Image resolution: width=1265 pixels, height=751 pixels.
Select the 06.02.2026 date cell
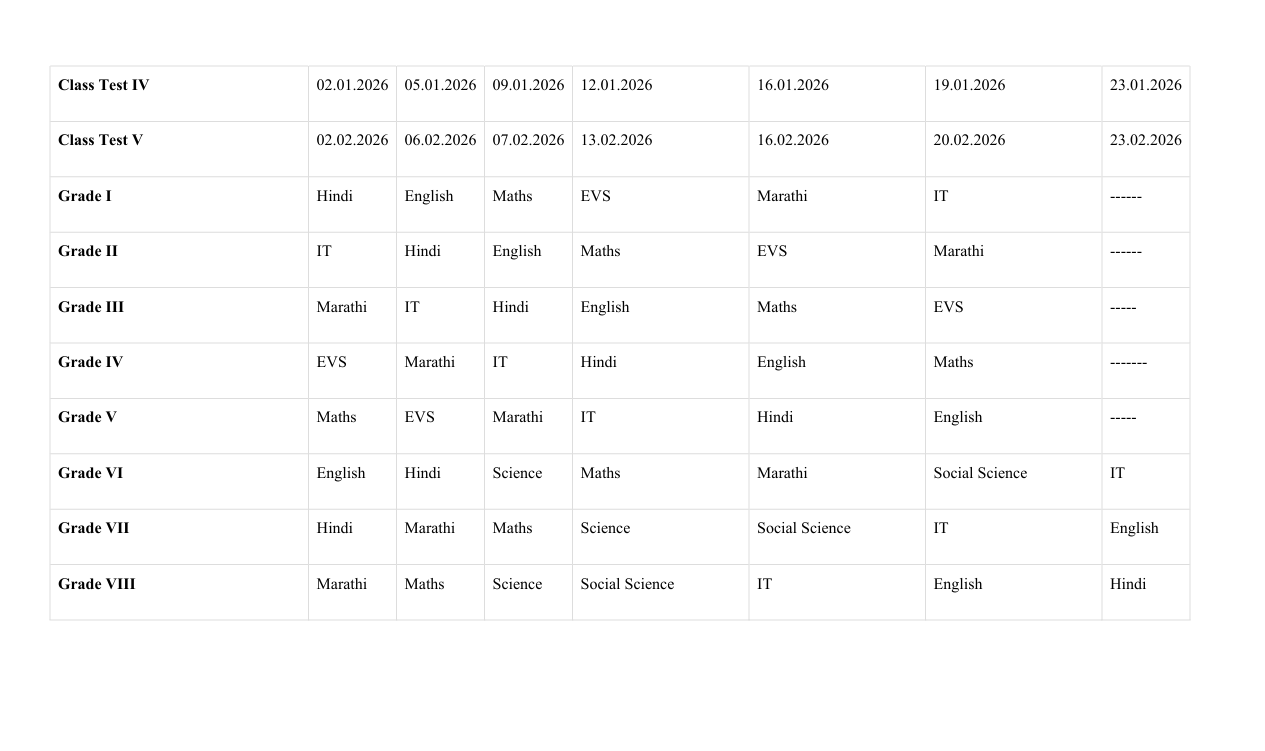(x=440, y=140)
